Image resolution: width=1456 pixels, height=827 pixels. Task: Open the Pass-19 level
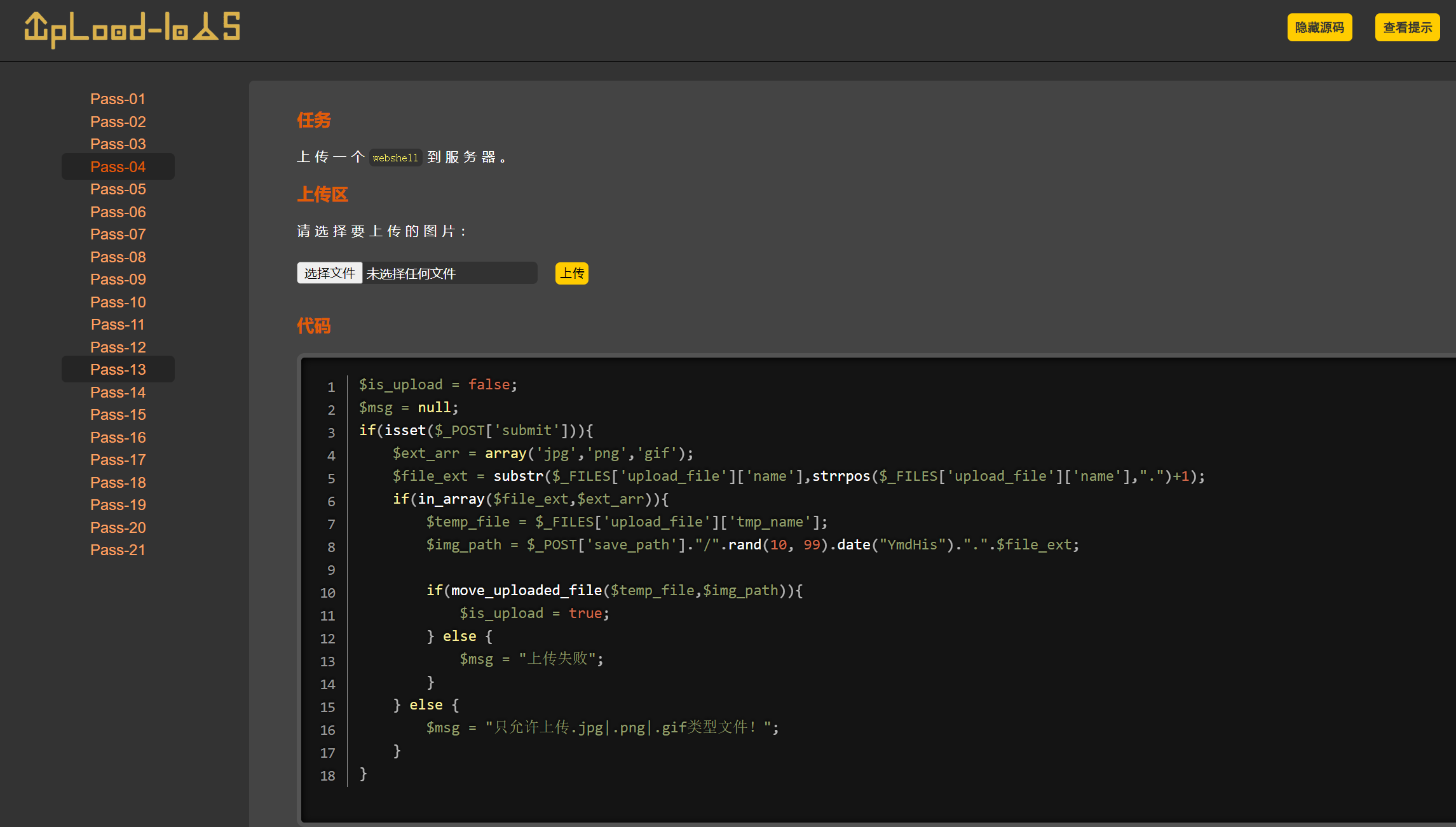click(x=118, y=505)
